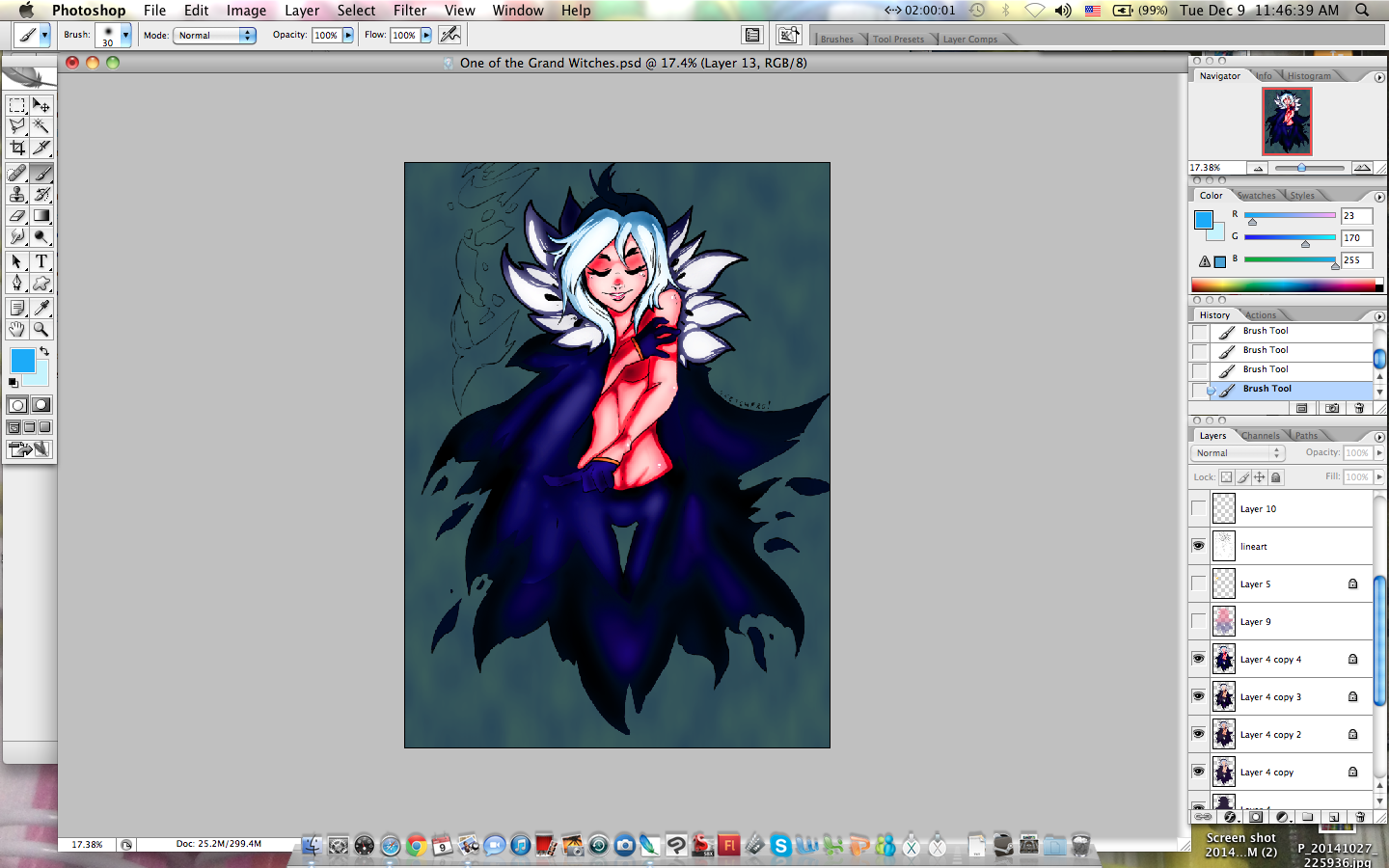
Task: Hide Layer 4 copy 4
Action: (1199, 659)
